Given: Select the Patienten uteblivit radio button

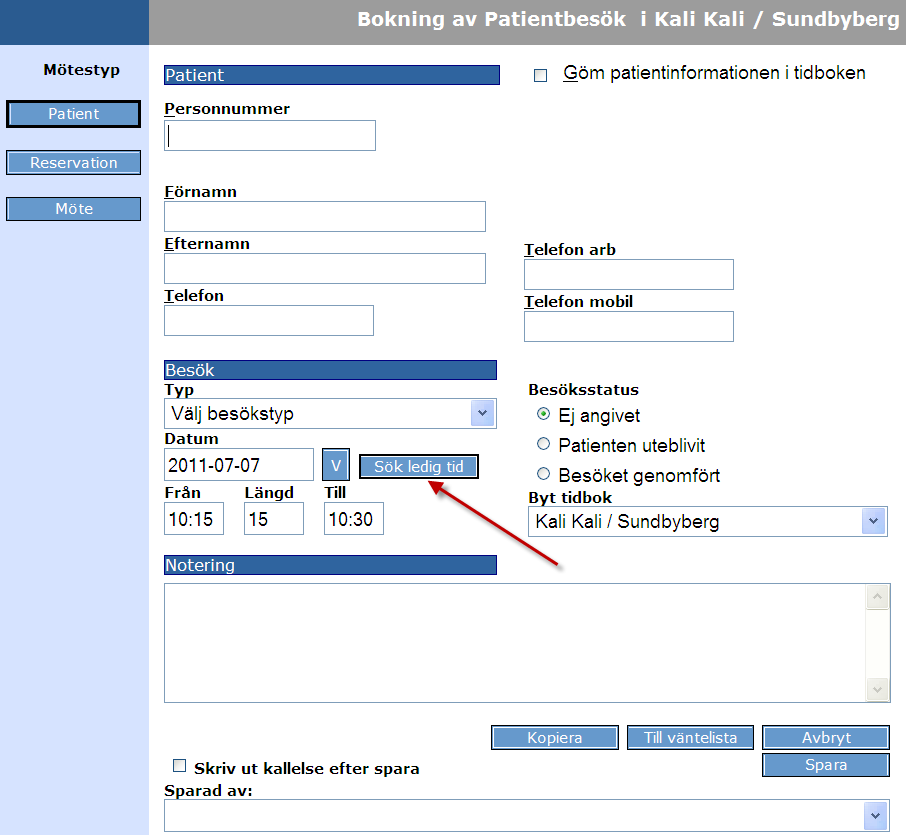Looking at the screenshot, I should (543, 444).
